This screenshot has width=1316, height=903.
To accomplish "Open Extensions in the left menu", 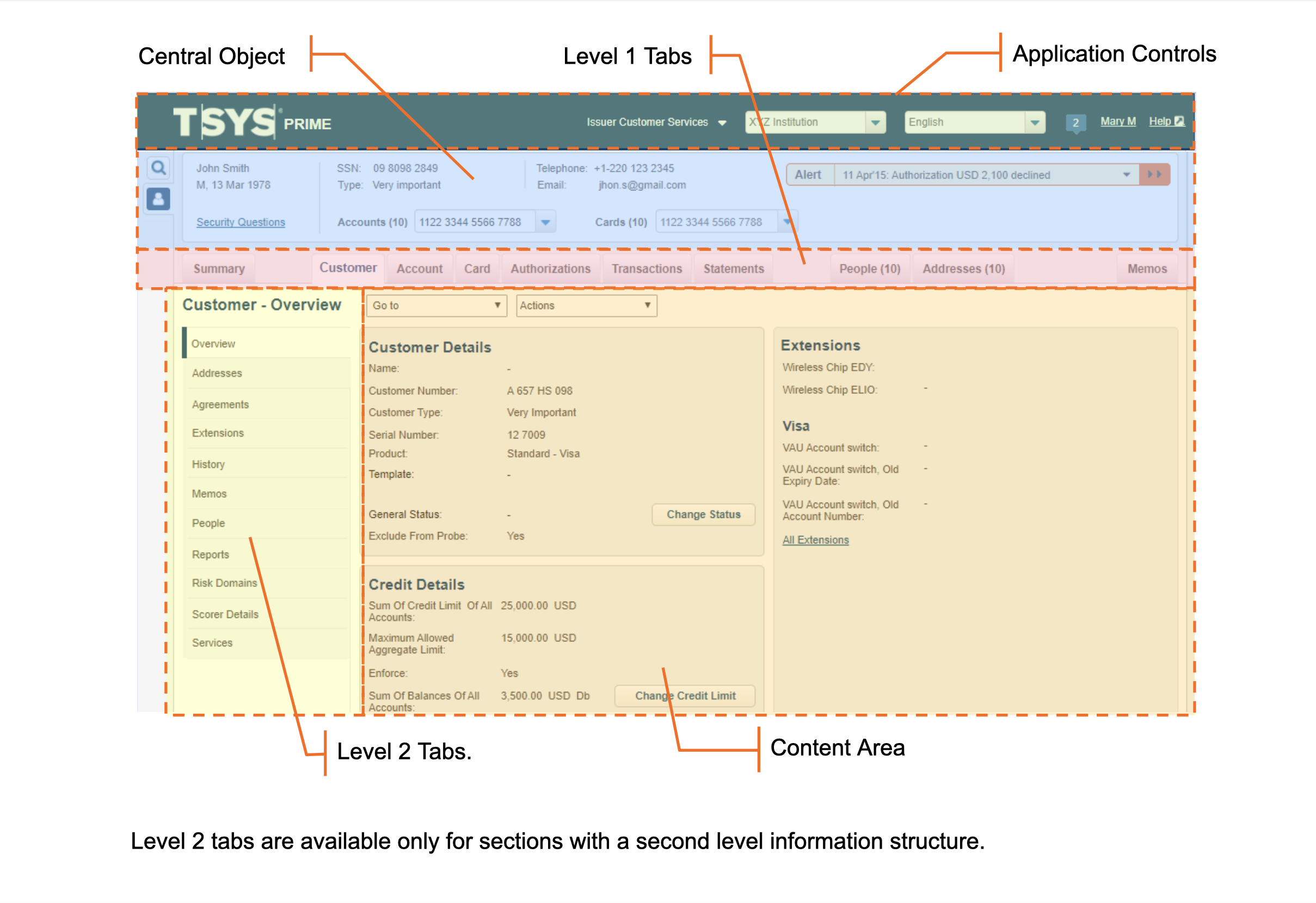I will (266, 433).
